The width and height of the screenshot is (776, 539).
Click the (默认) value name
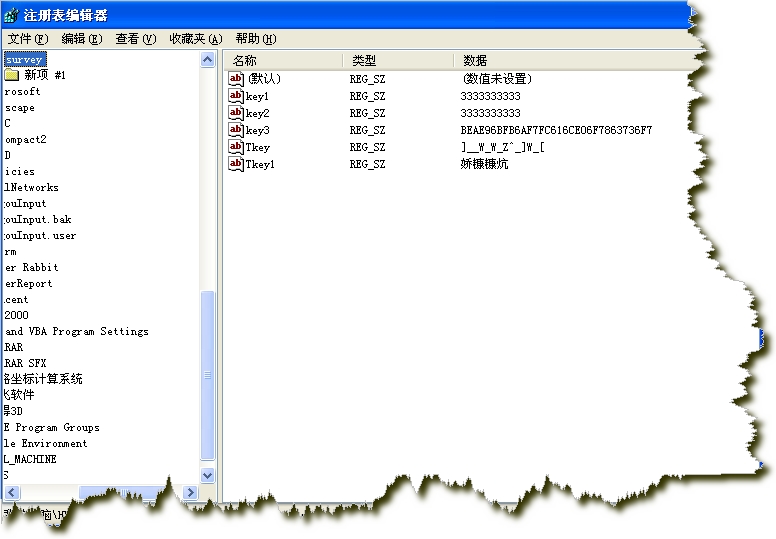264,79
